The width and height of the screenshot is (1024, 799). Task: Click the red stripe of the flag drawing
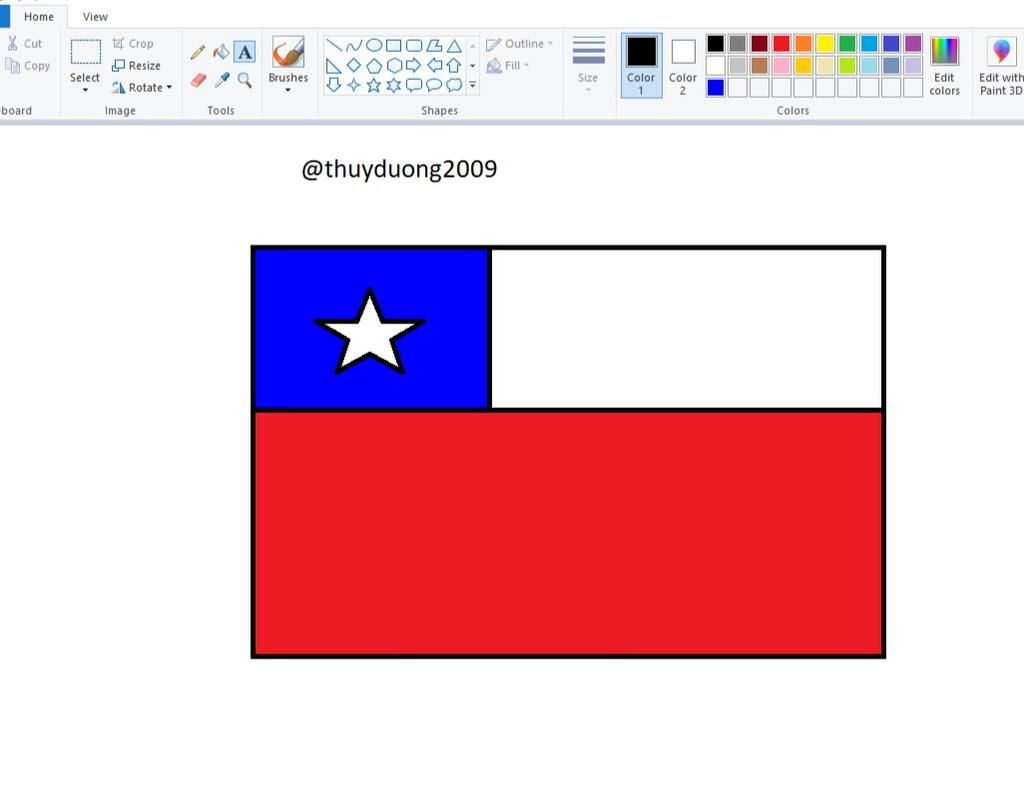568,533
